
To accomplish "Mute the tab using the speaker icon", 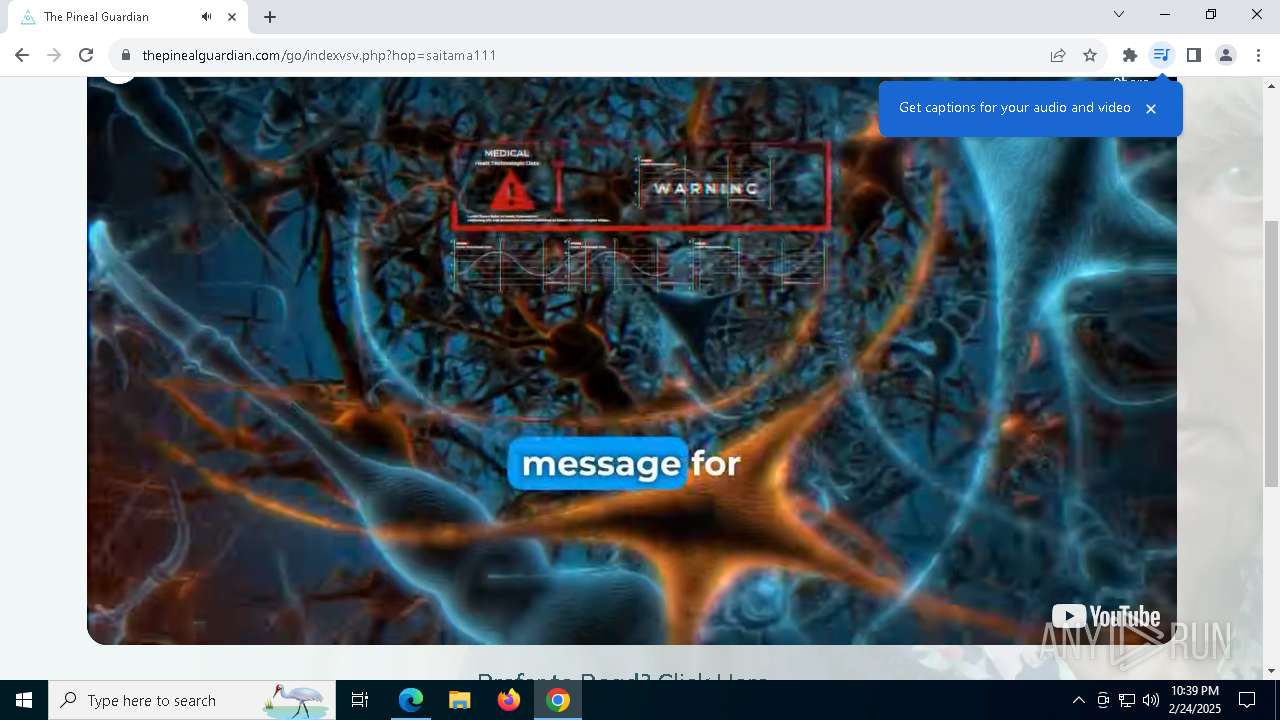I will [206, 16].
